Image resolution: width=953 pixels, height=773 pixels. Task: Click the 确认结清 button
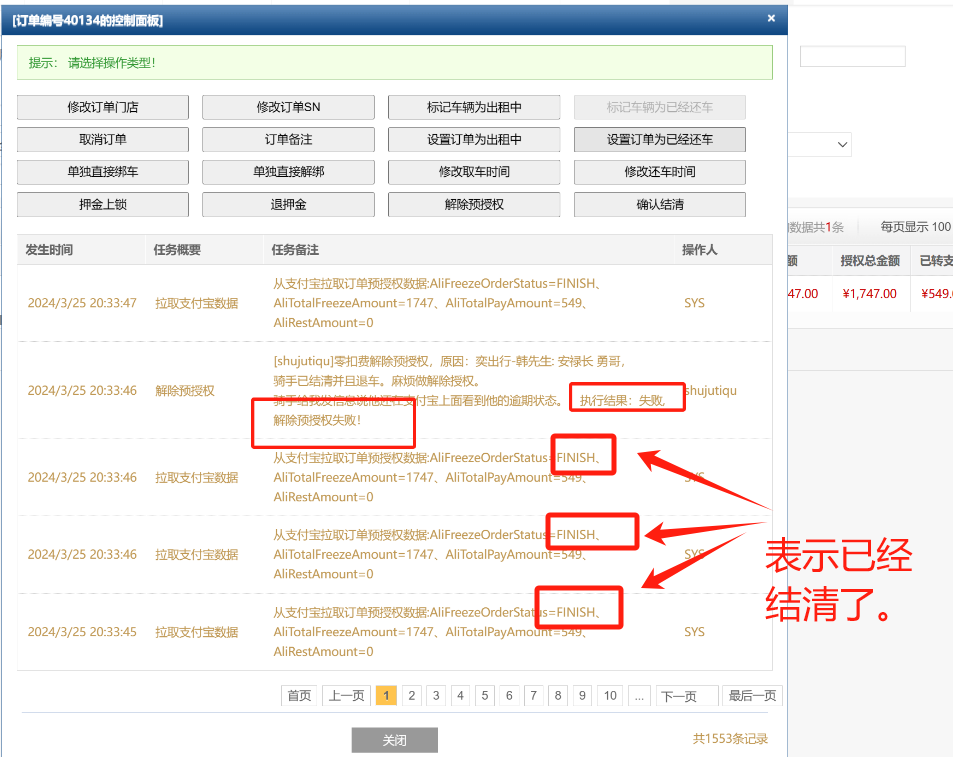659,204
